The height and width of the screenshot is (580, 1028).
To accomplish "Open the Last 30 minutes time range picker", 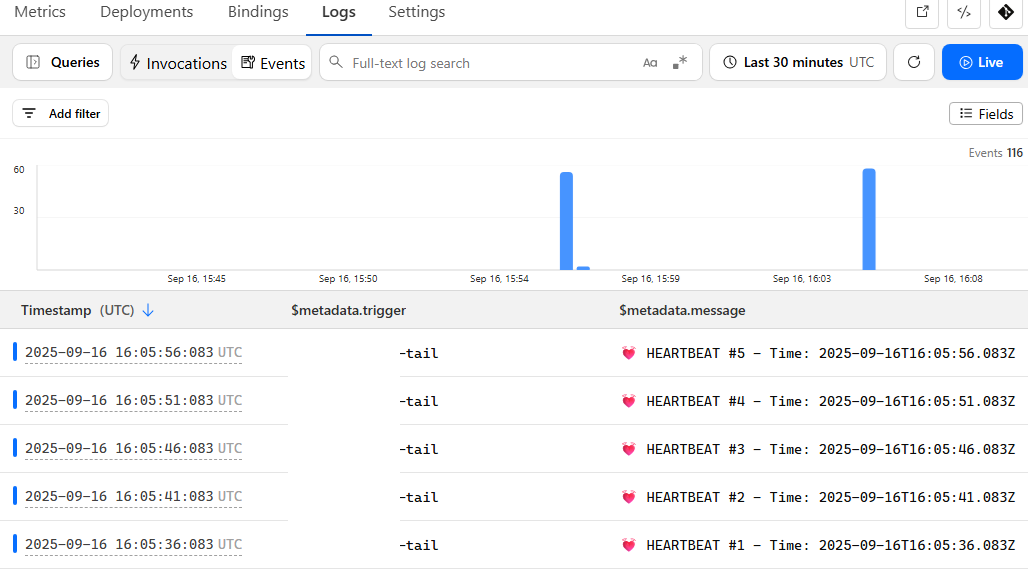I will coord(798,62).
